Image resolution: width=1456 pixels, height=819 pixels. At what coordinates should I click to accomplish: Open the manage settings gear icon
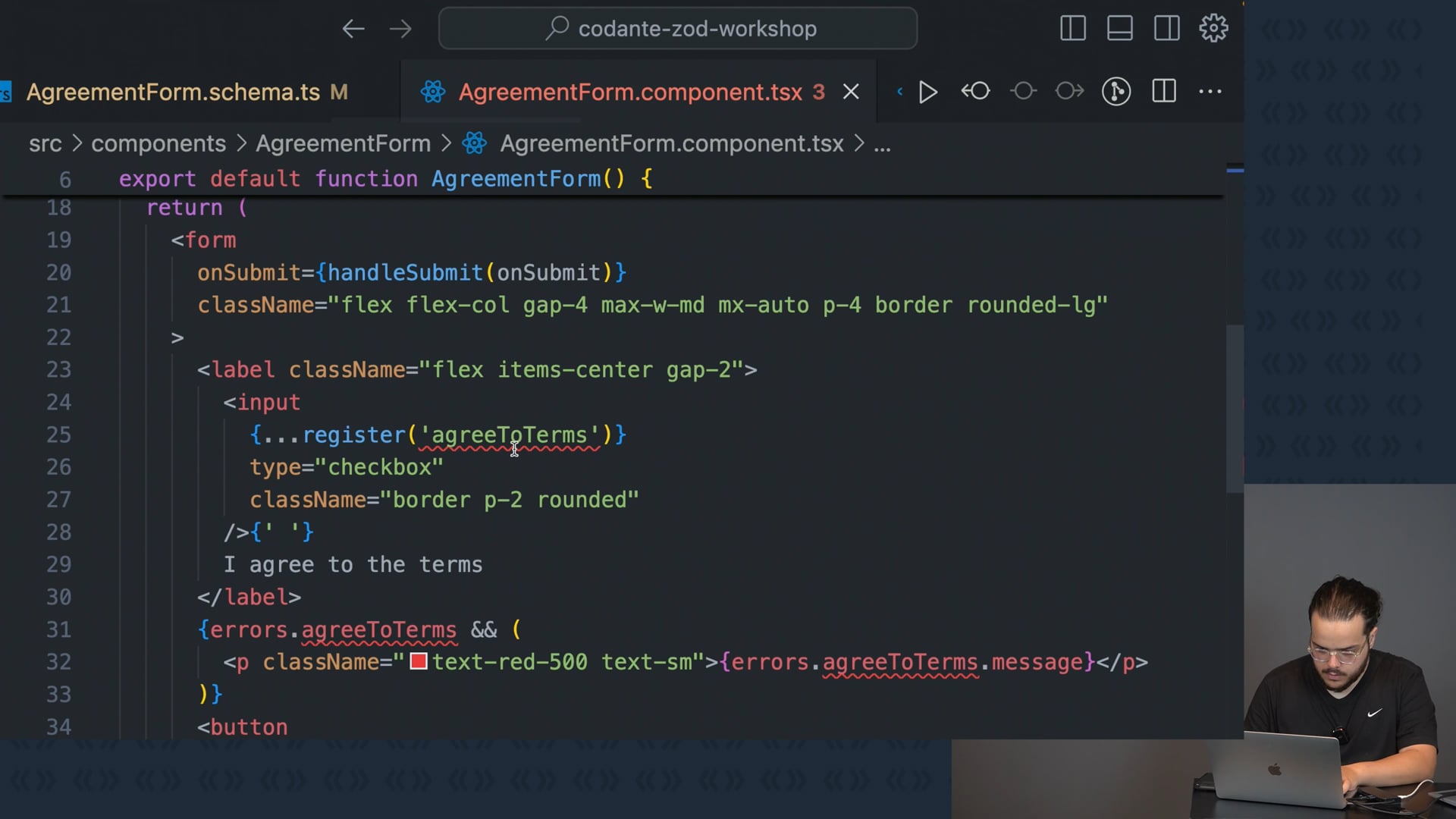1213,29
